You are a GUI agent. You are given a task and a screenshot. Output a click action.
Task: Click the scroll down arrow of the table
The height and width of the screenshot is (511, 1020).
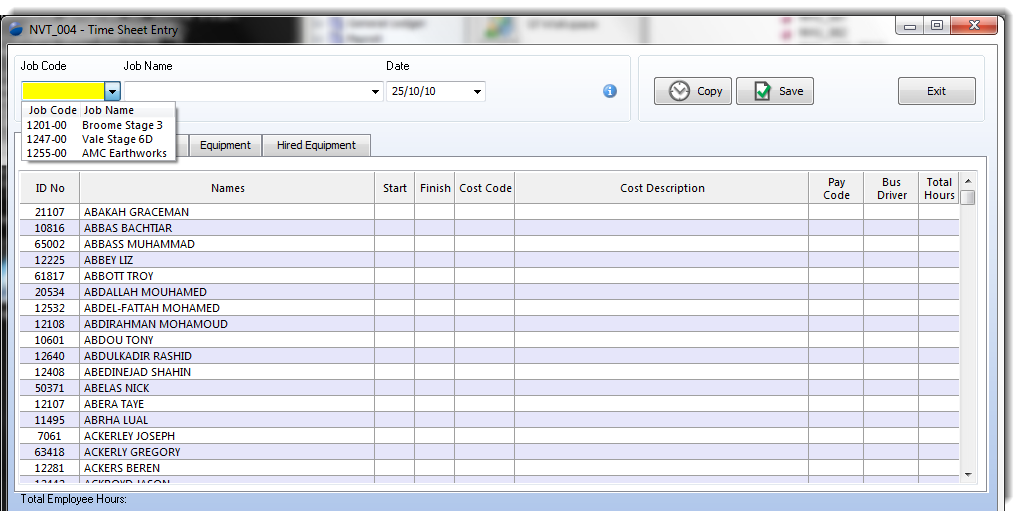(968, 475)
